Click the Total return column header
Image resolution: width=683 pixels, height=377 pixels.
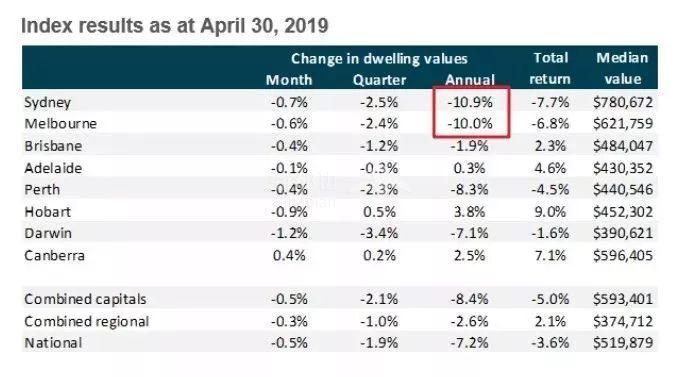[x=550, y=68]
